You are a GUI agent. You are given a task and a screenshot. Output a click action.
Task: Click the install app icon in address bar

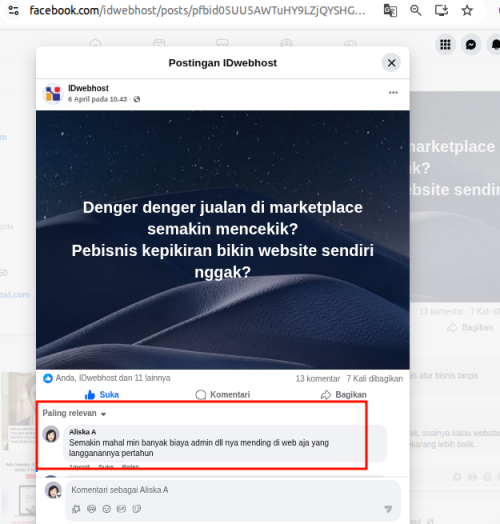(x=441, y=10)
